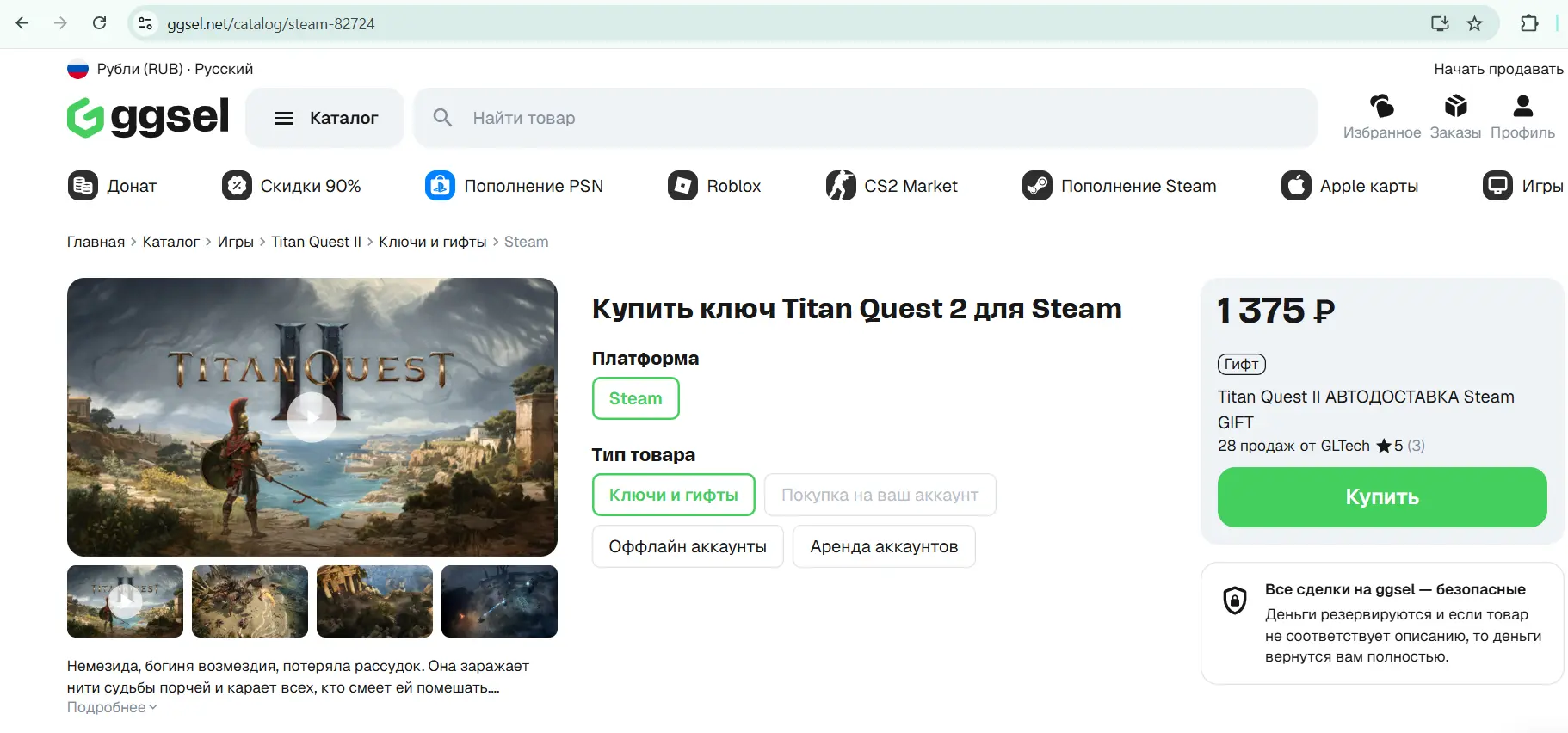Viewport: 1568px width, 733px height.
Task: Go to Titan Quest II breadcrumb
Action: click(x=316, y=242)
